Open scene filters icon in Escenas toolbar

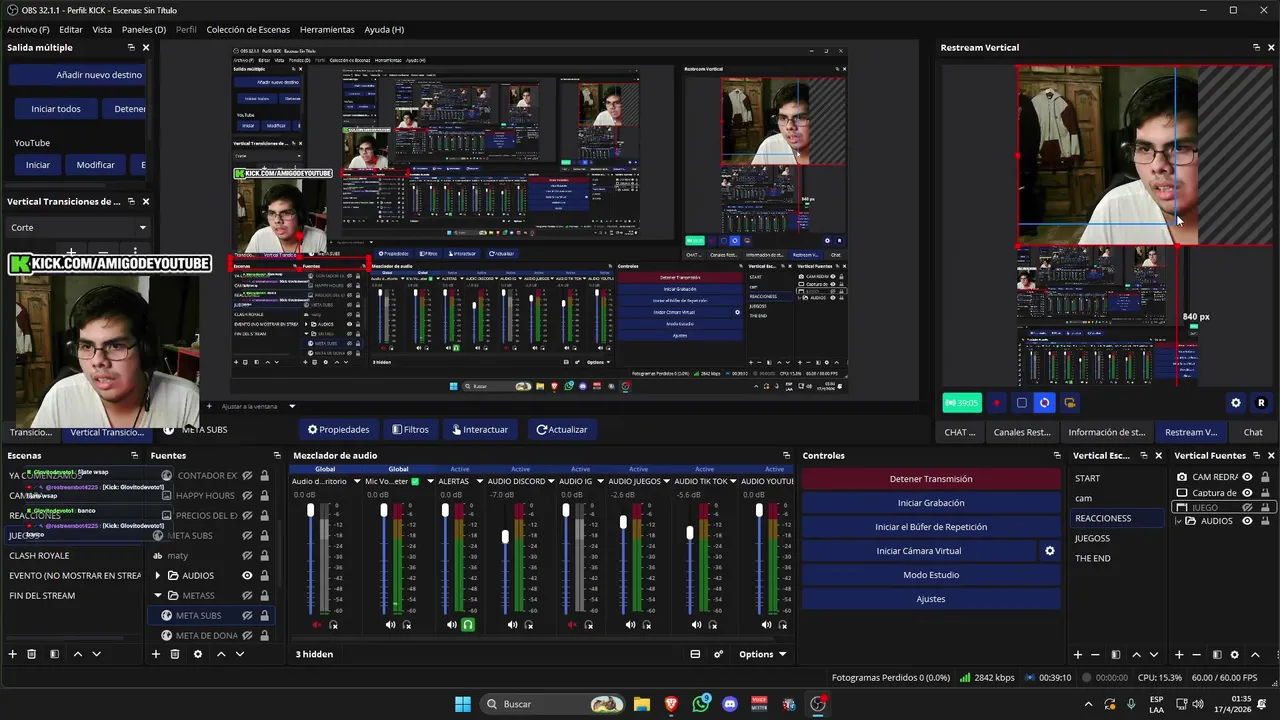pos(54,654)
